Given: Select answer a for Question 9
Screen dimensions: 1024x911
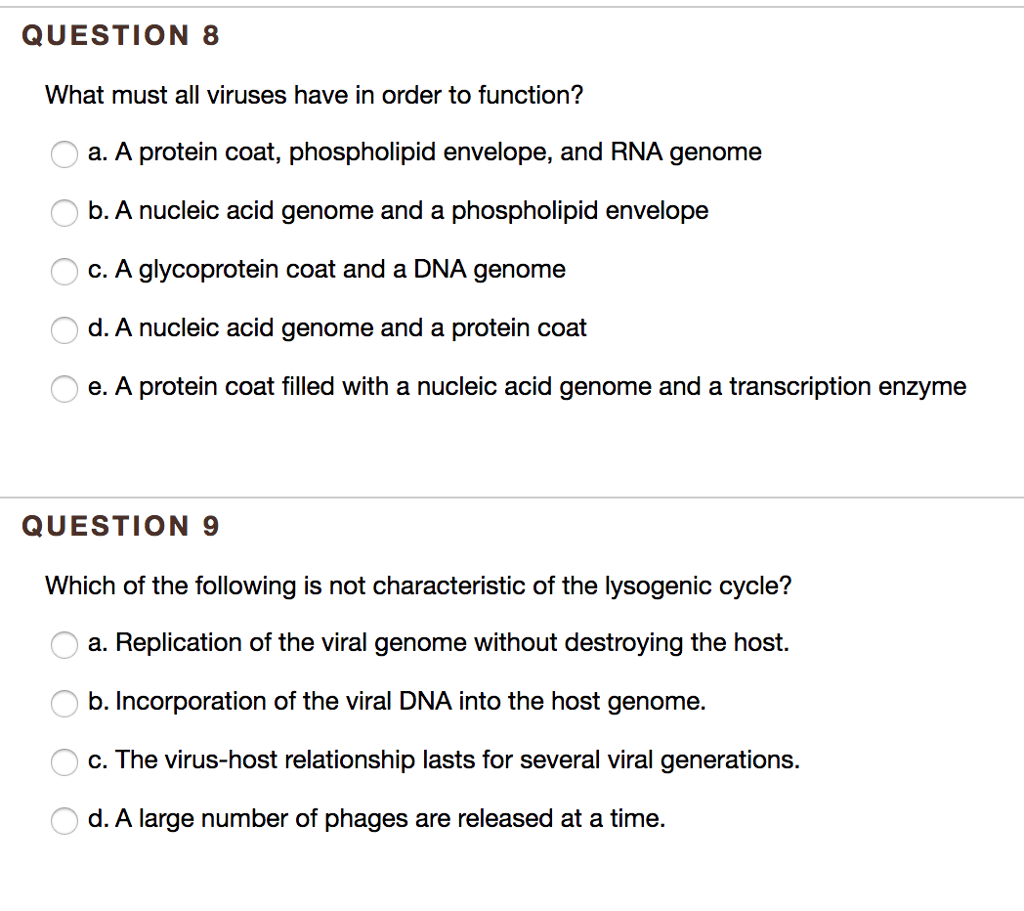Looking at the screenshot, I should (x=64, y=645).
